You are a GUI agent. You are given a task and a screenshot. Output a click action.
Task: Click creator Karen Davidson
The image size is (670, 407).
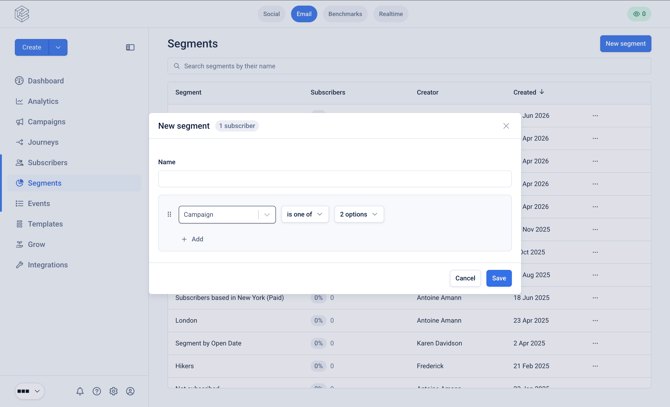point(439,343)
